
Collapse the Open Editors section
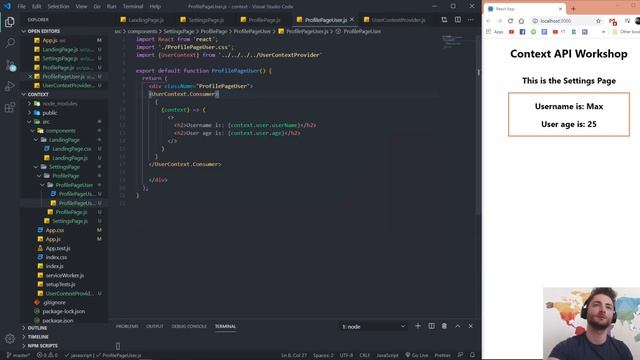pos(24,31)
